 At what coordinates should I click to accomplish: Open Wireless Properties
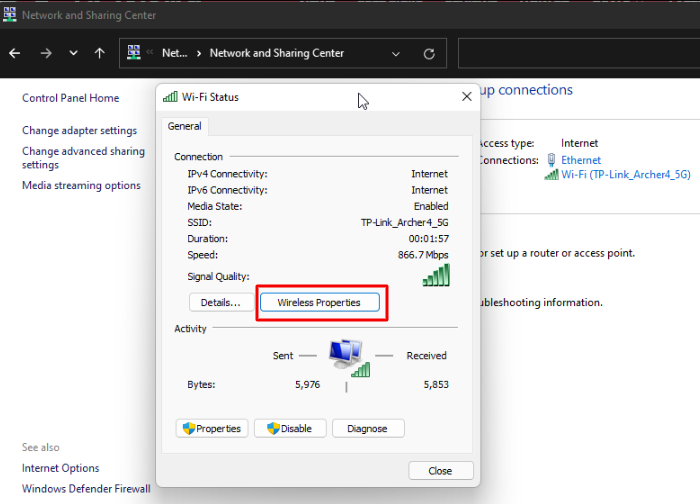tap(319, 302)
